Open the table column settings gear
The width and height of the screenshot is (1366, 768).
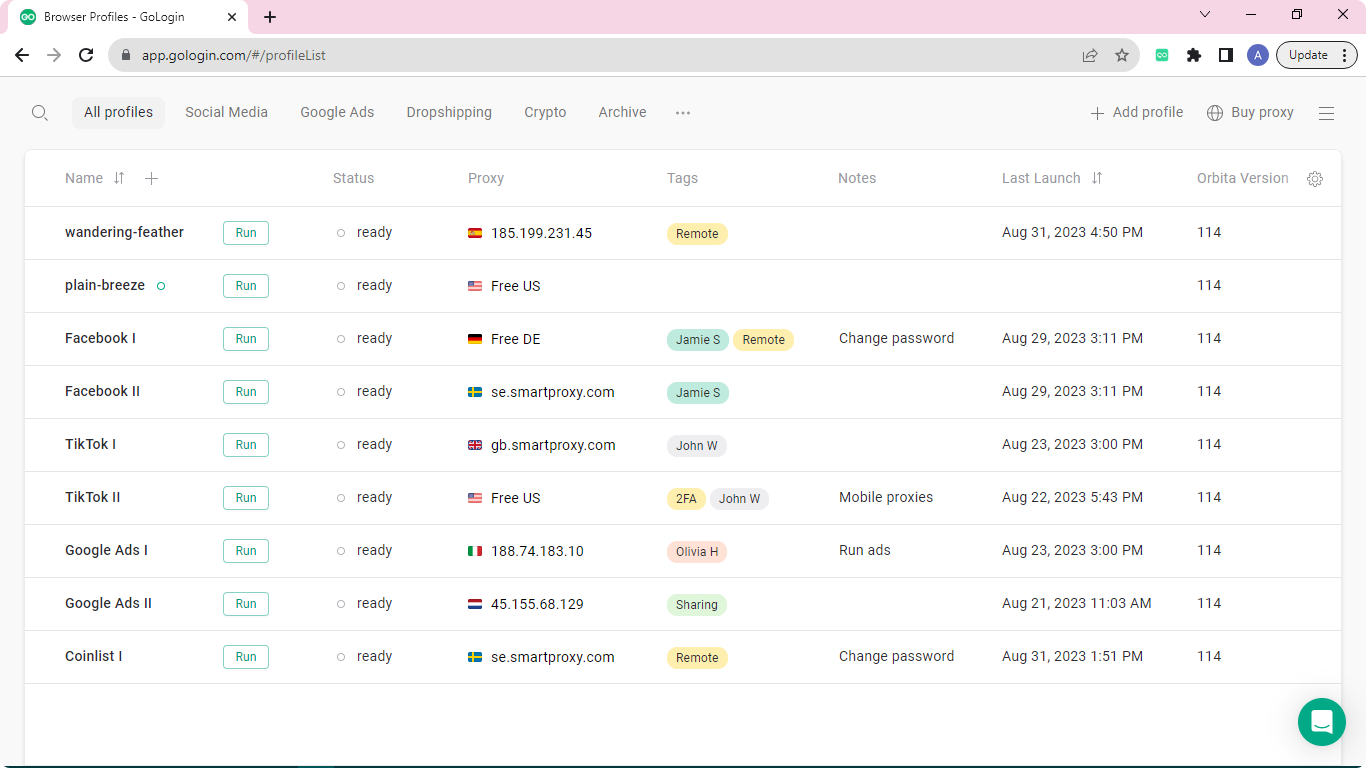click(x=1315, y=179)
